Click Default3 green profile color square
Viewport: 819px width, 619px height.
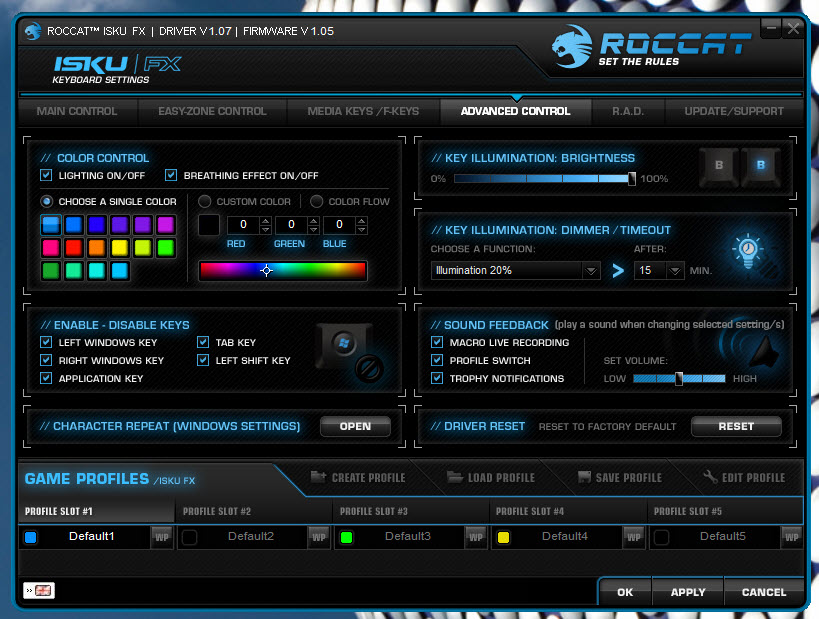(x=346, y=537)
